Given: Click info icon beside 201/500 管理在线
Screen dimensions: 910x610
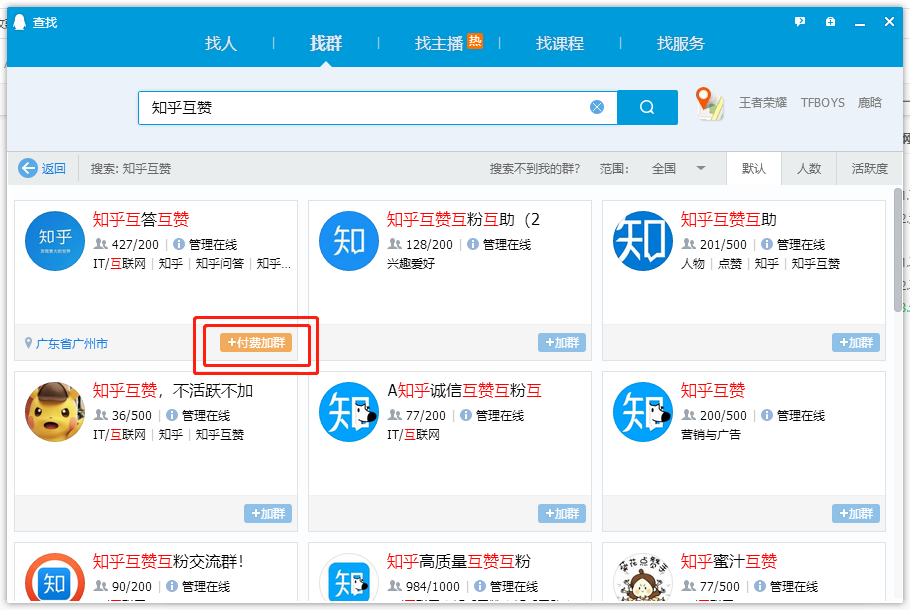Looking at the screenshot, I should 767,244.
